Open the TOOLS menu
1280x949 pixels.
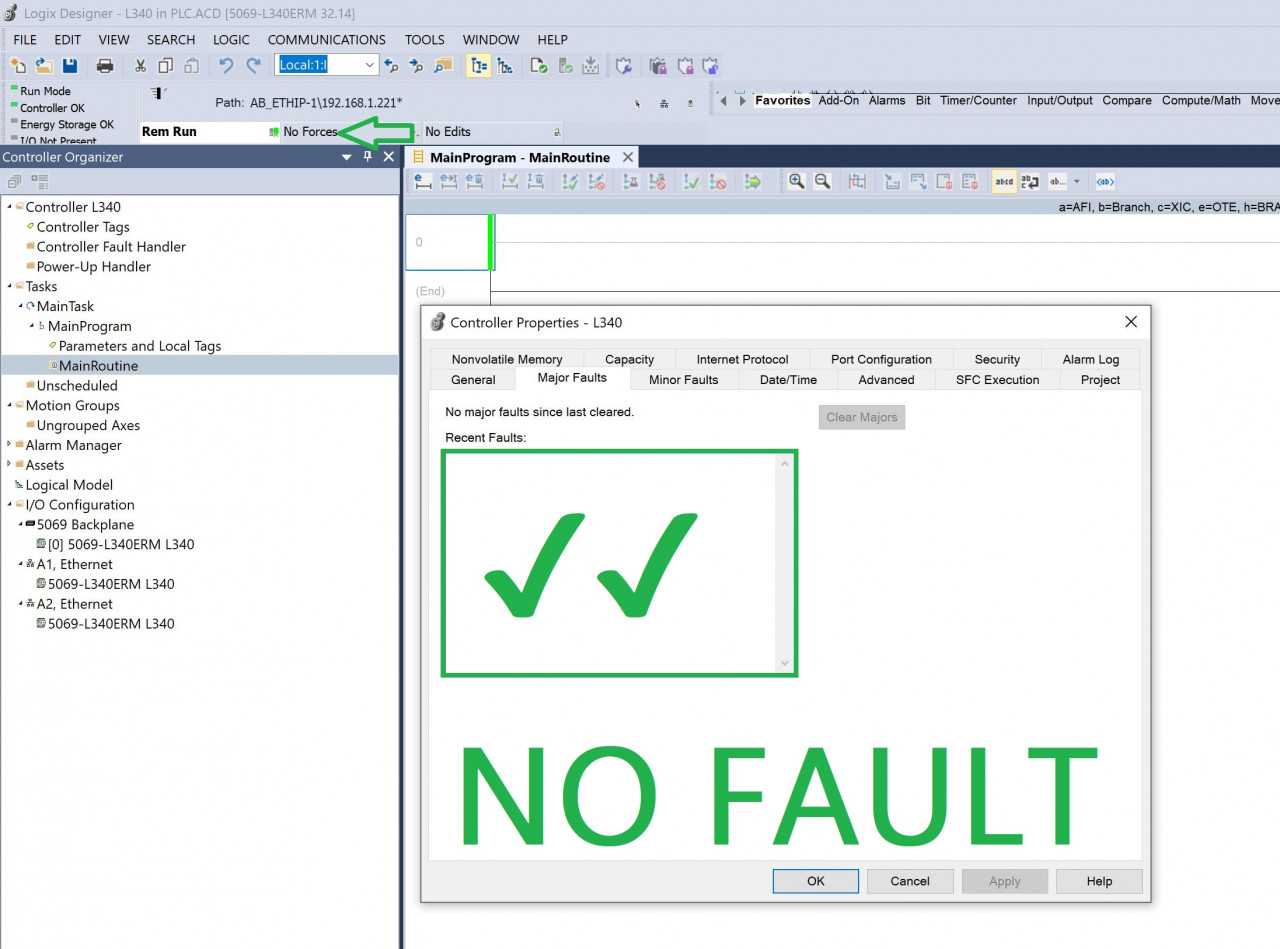tap(425, 40)
